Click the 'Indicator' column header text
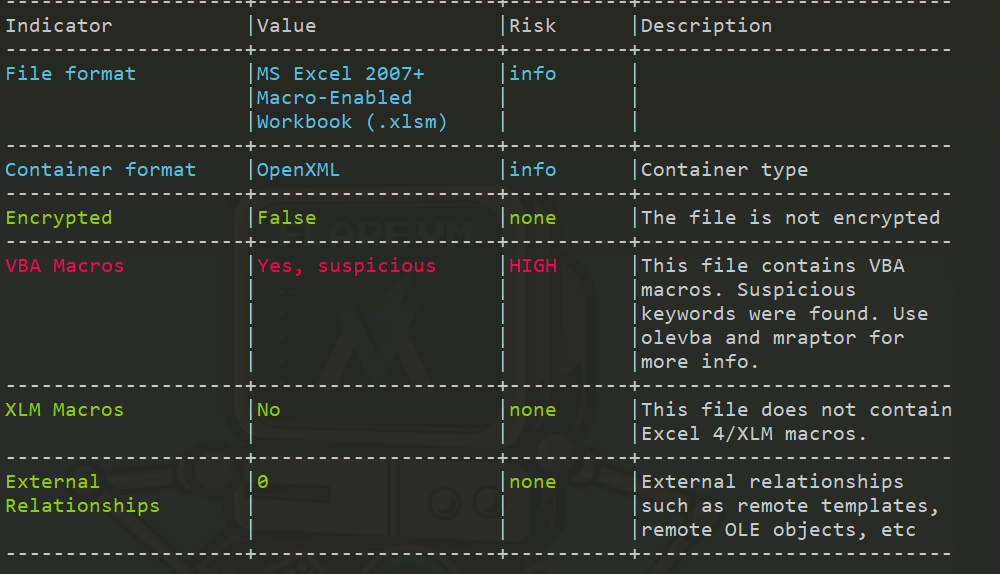1000x574 pixels. pos(58,26)
